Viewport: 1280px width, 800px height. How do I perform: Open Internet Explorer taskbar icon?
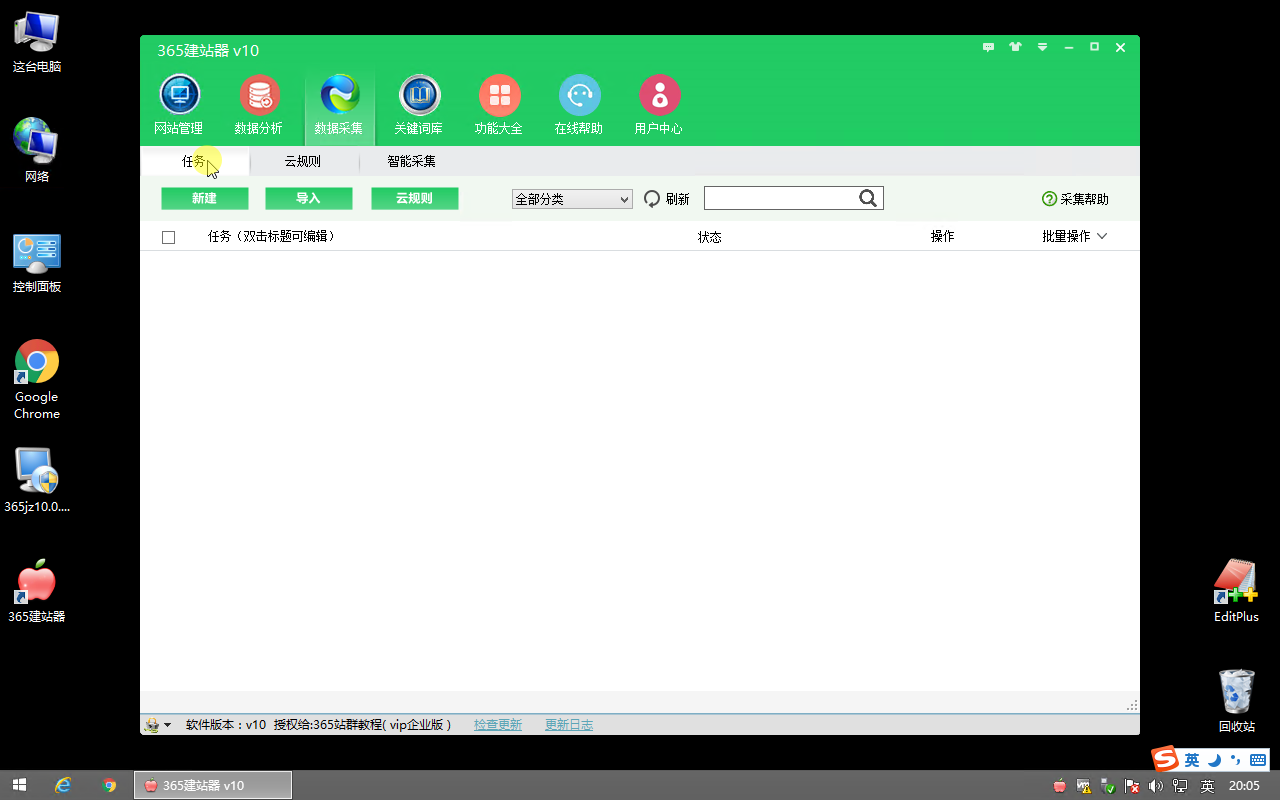tap(63, 785)
